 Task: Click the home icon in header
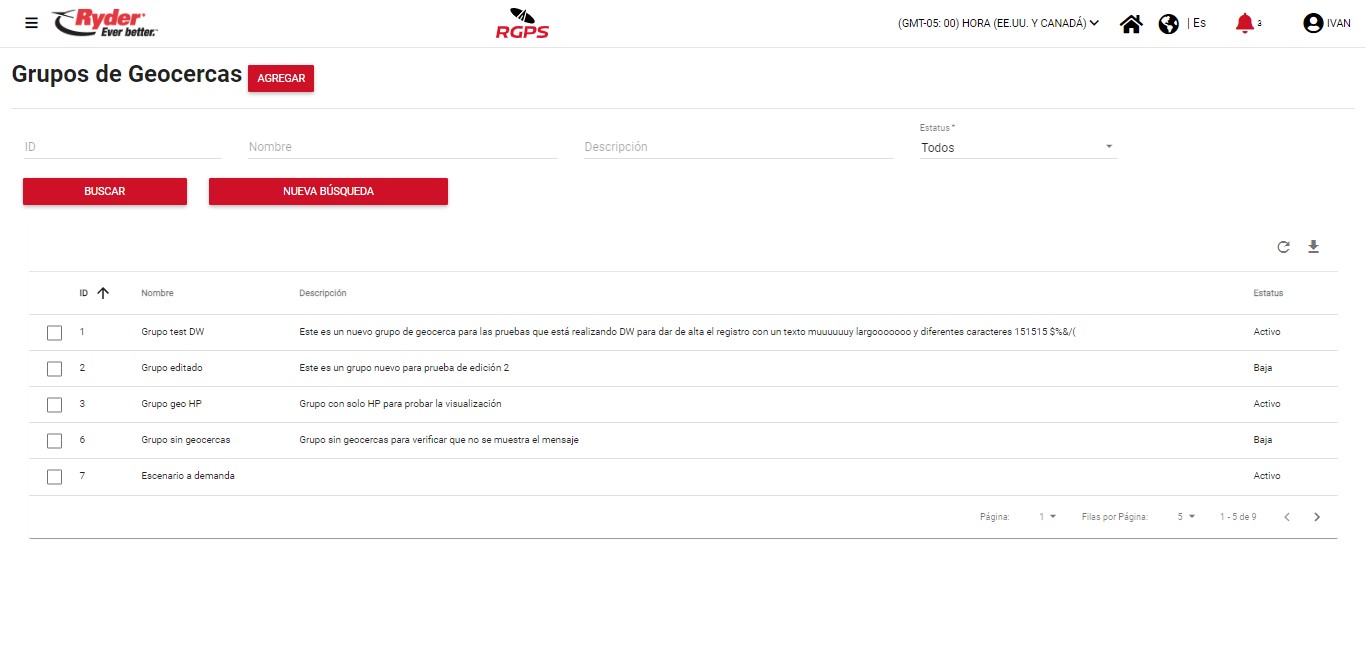coord(1131,24)
